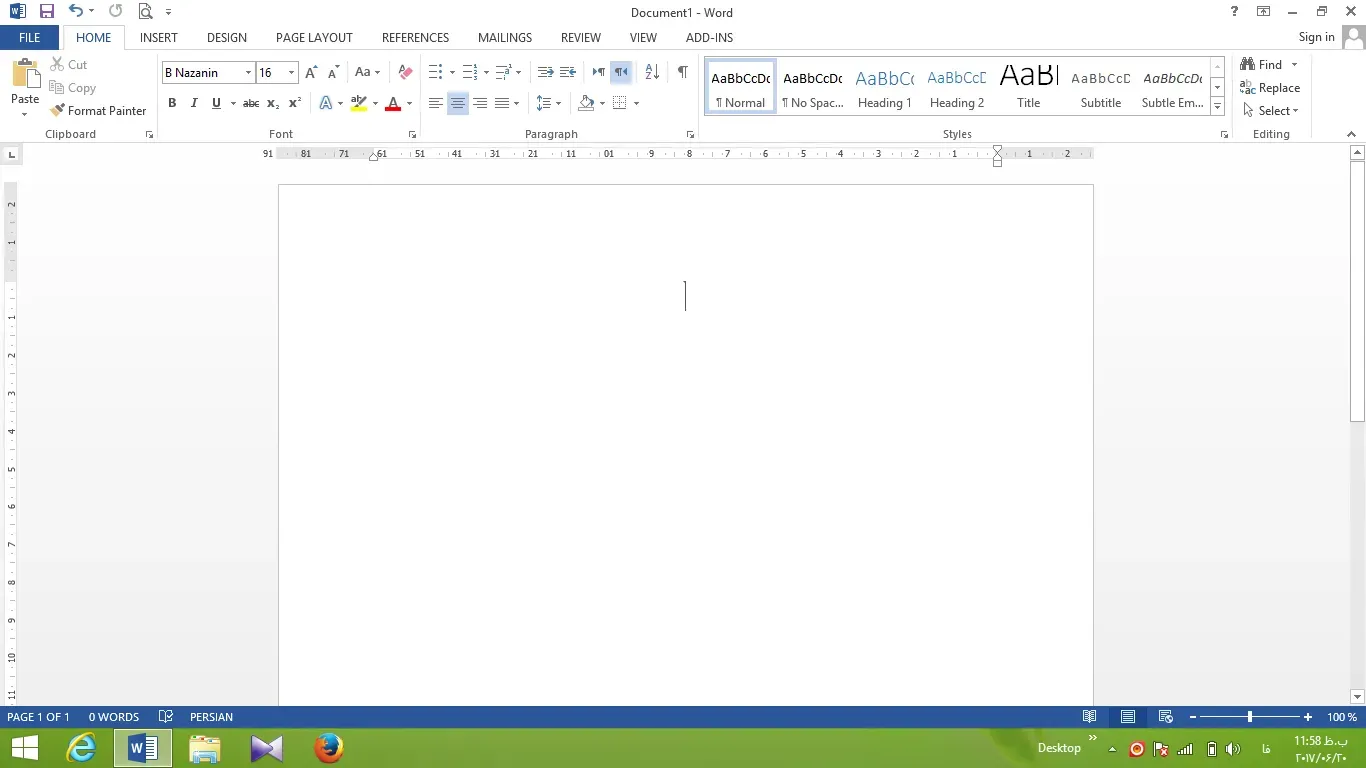Increase font size with Grow Font
This screenshot has width=1366, height=768.
point(311,72)
